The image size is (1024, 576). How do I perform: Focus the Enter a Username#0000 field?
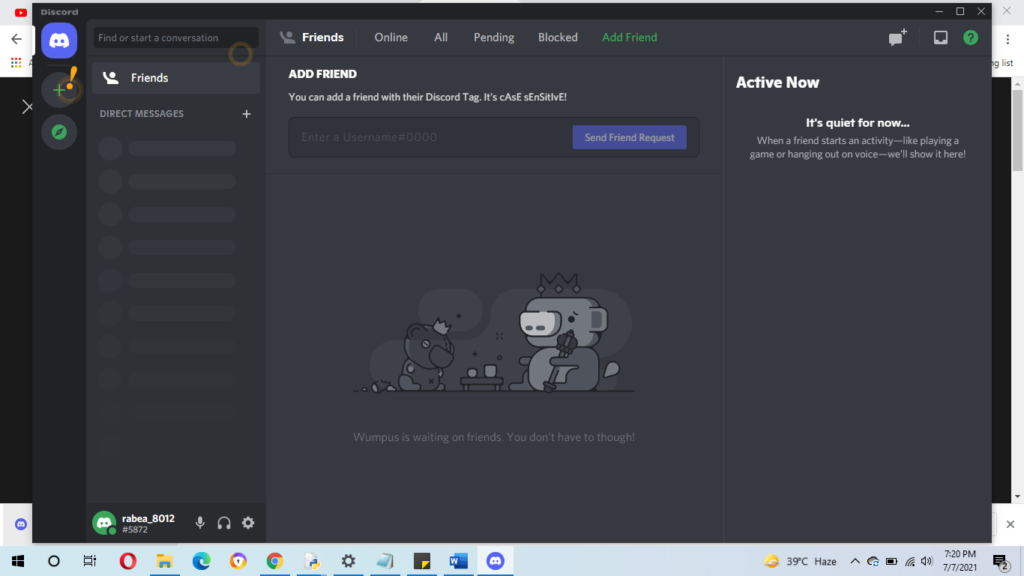pyautogui.click(x=431, y=137)
